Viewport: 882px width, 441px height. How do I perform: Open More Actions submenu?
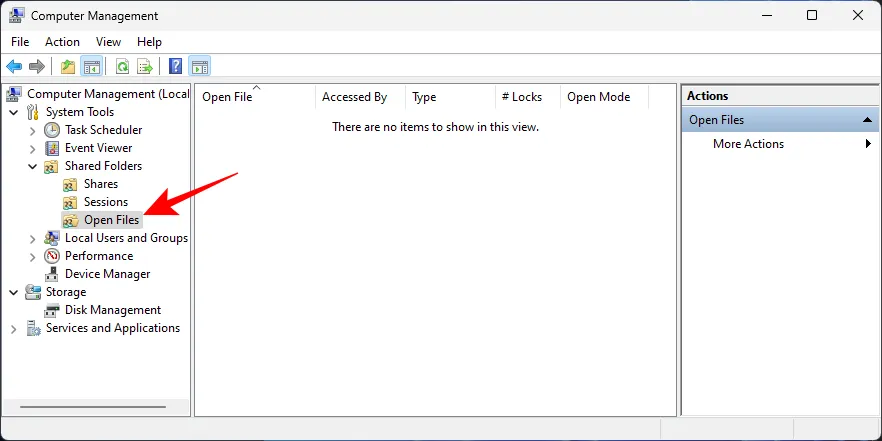[x=748, y=144]
